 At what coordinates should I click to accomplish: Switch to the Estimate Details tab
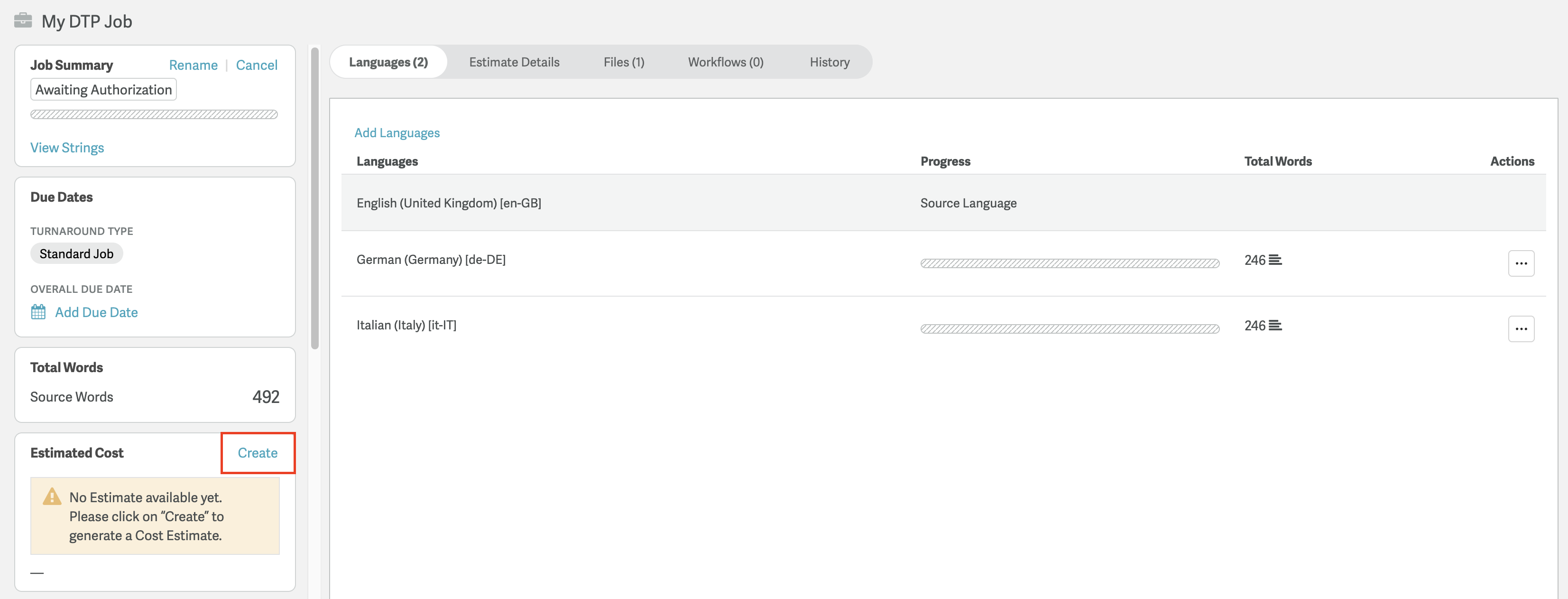pyautogui.click(x=514, y=62)
